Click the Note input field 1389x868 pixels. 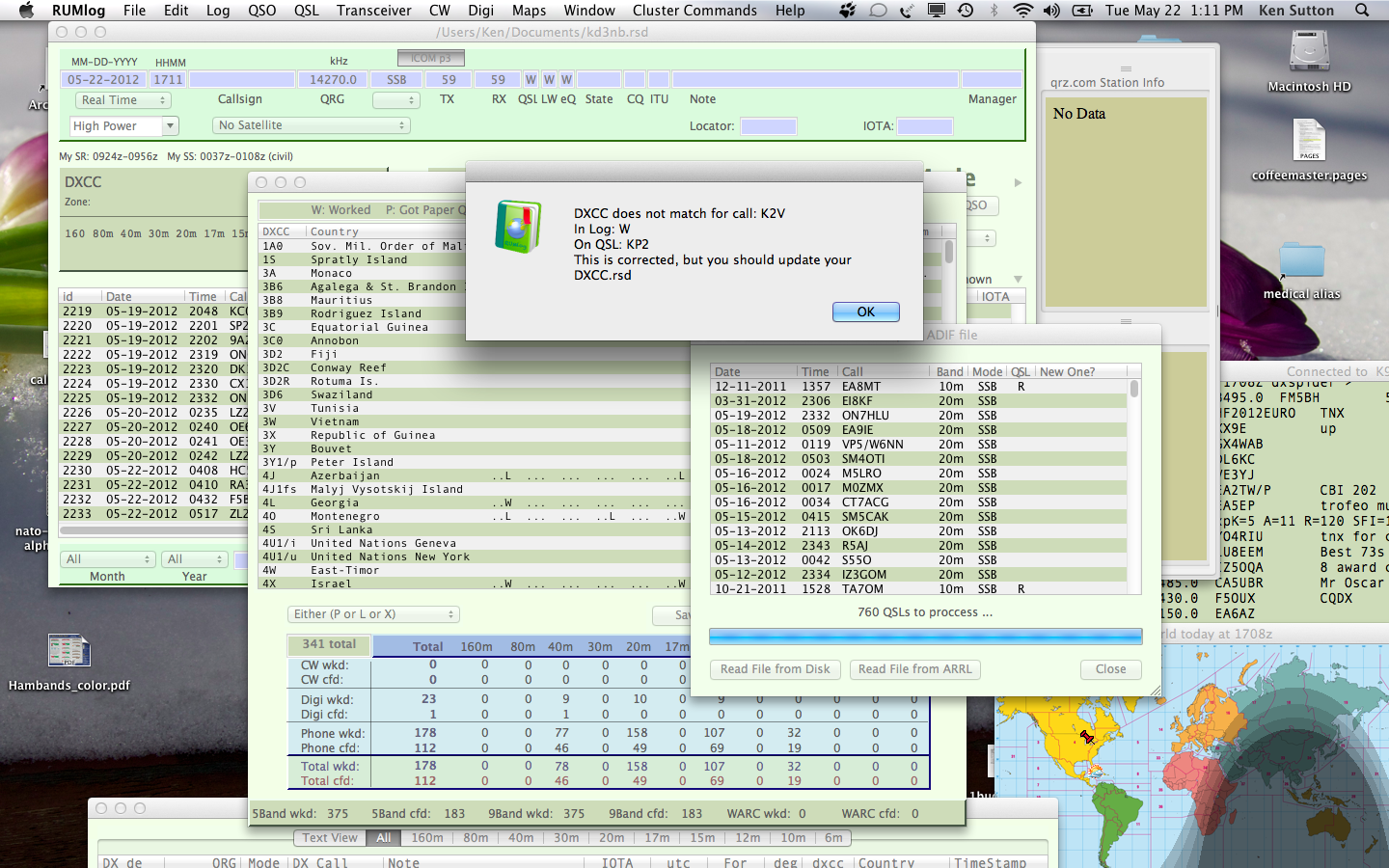pos(815,80)
